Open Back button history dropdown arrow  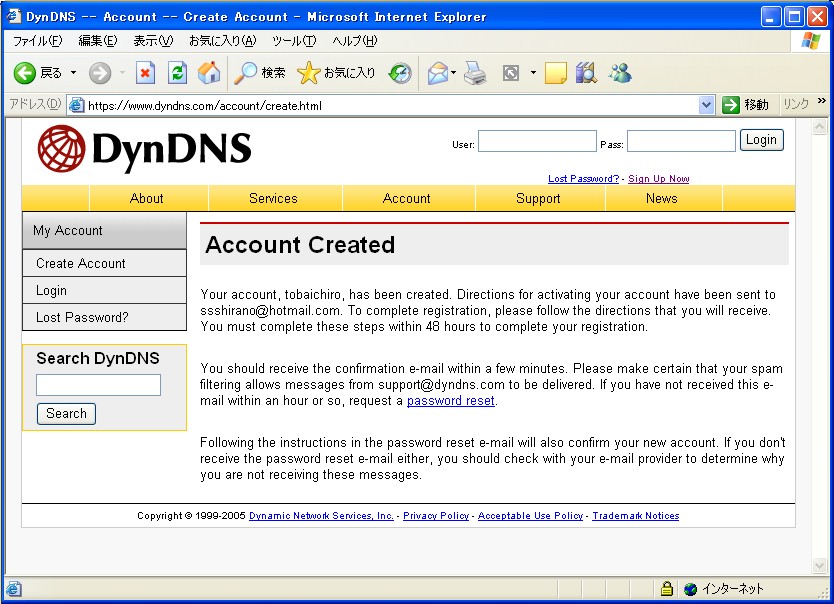click(x=73, y=73)
